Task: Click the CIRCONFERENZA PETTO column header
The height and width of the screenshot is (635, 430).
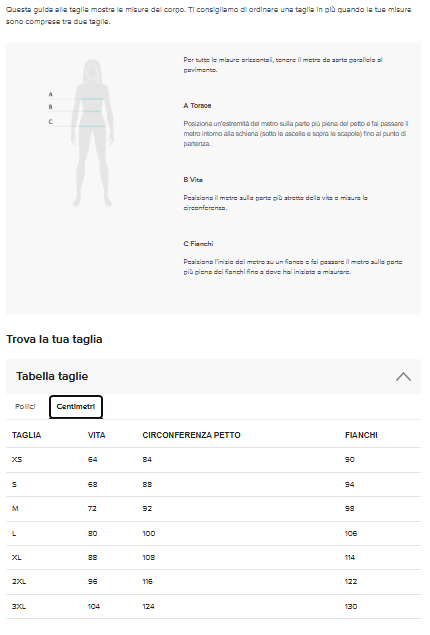Action: tap(191, 435)
